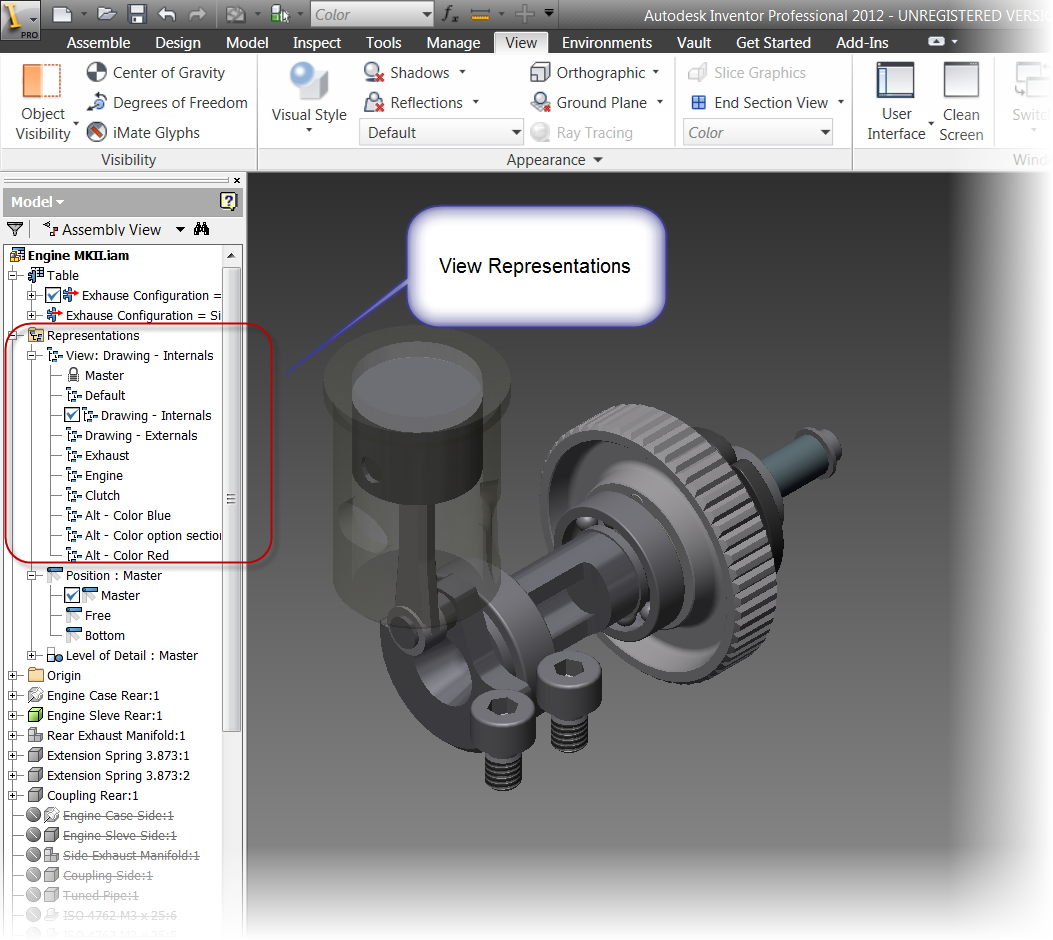
Task: Select the Master view representation with lock
Action: (x=104, y=375)
